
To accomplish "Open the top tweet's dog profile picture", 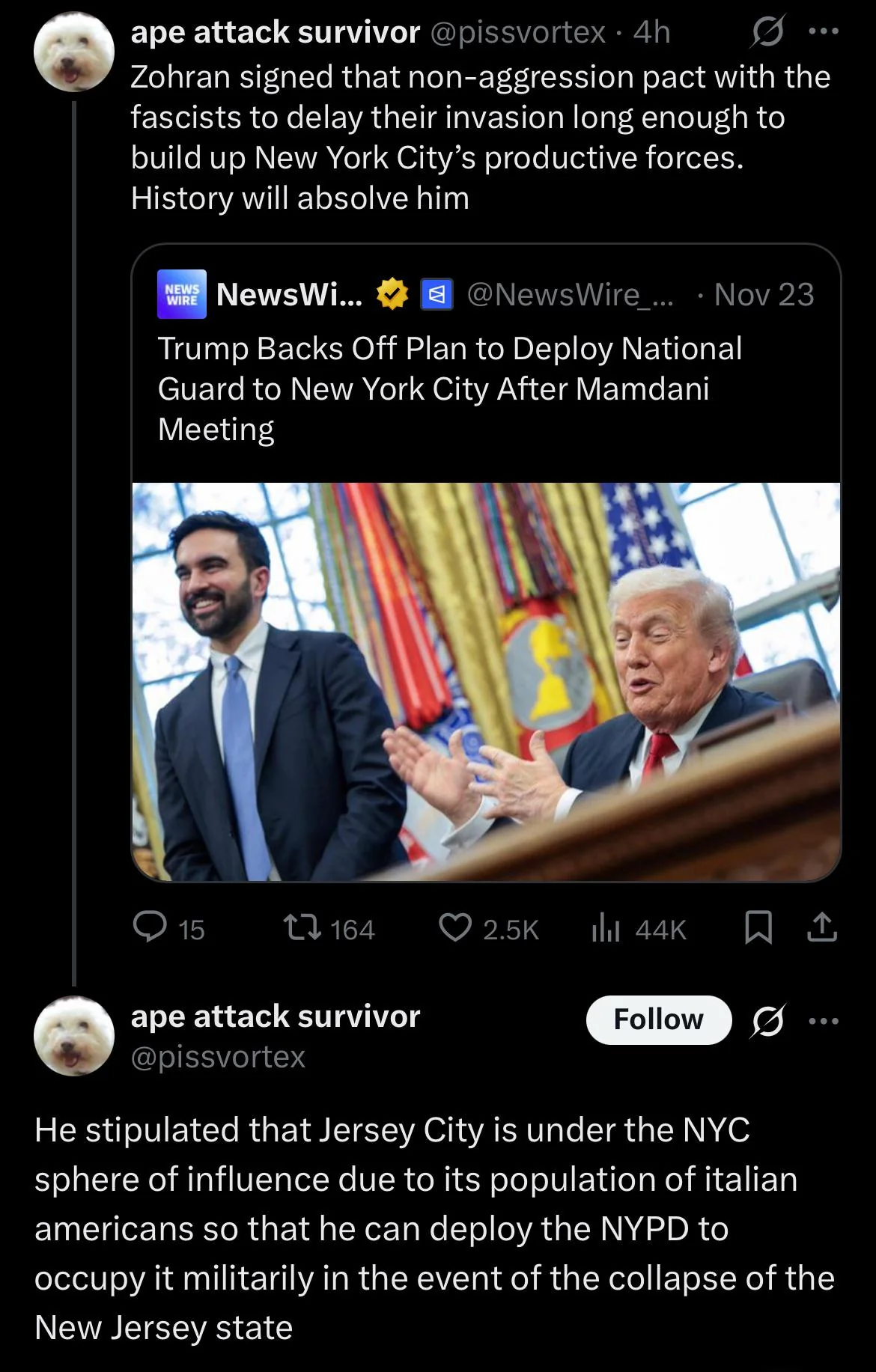I will (x=73, y=52).
